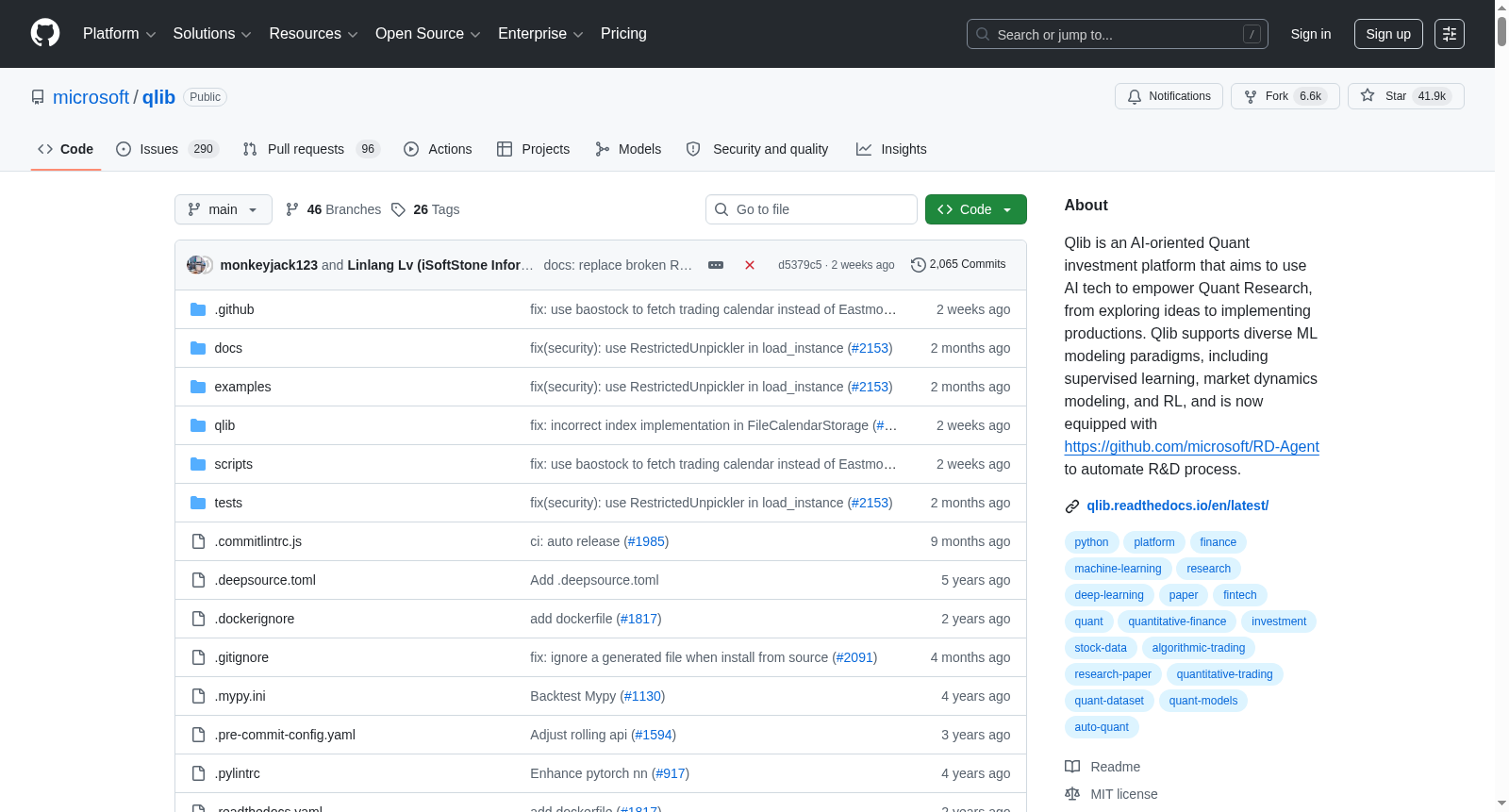Click the scripts folder icon
This screenshot has width=1509, height=812.
pos(198,464)
